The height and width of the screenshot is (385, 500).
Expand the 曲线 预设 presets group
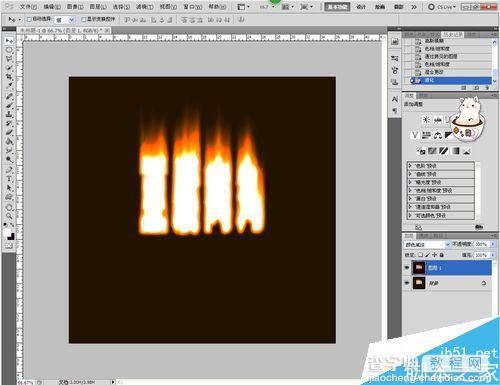coord(440,174)
